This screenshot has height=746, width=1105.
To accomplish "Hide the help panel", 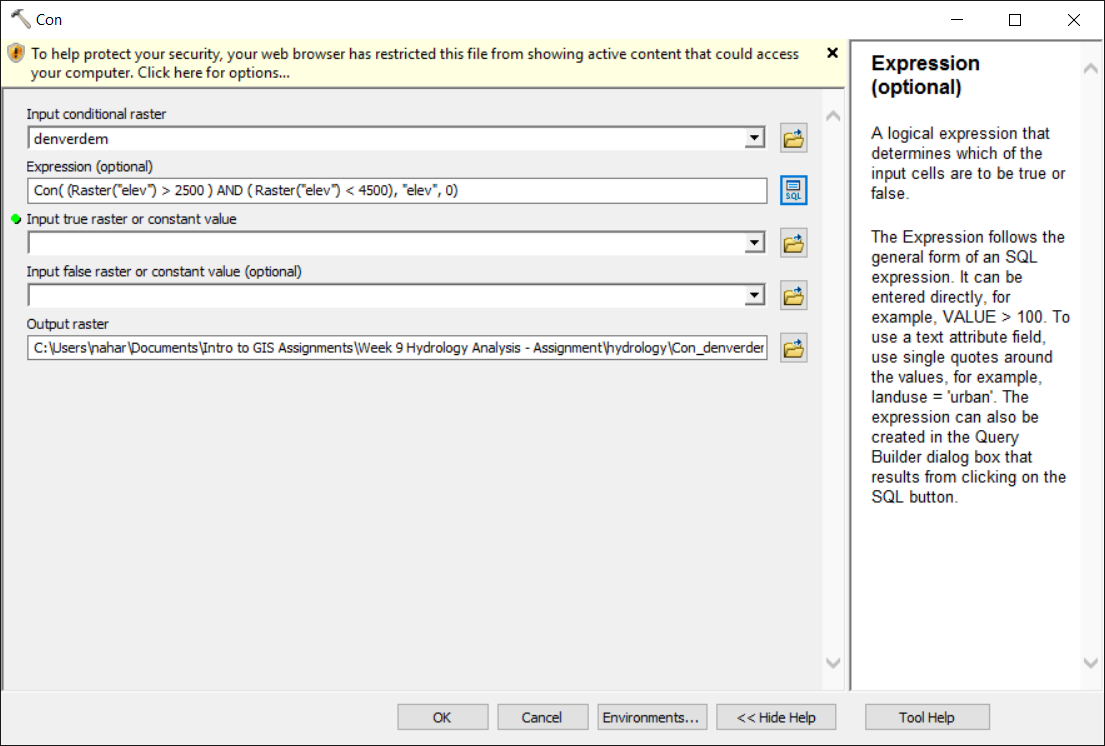I will (776, 717).
